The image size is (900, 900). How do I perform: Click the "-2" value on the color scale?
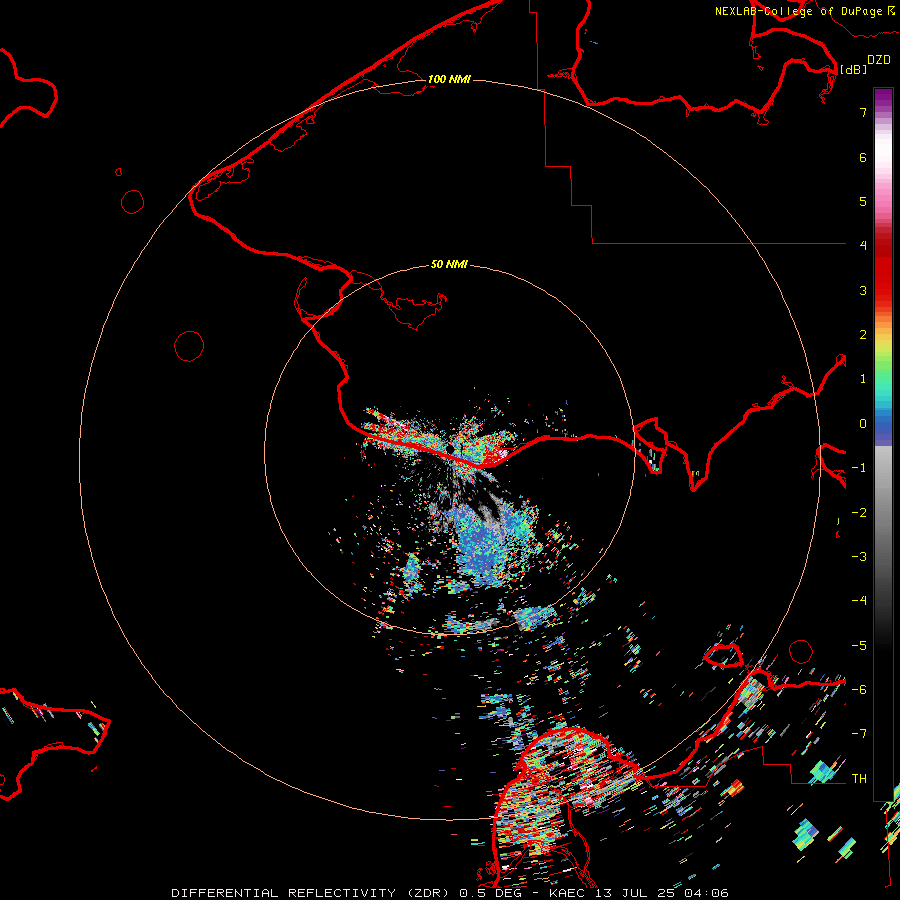point(859,513)
